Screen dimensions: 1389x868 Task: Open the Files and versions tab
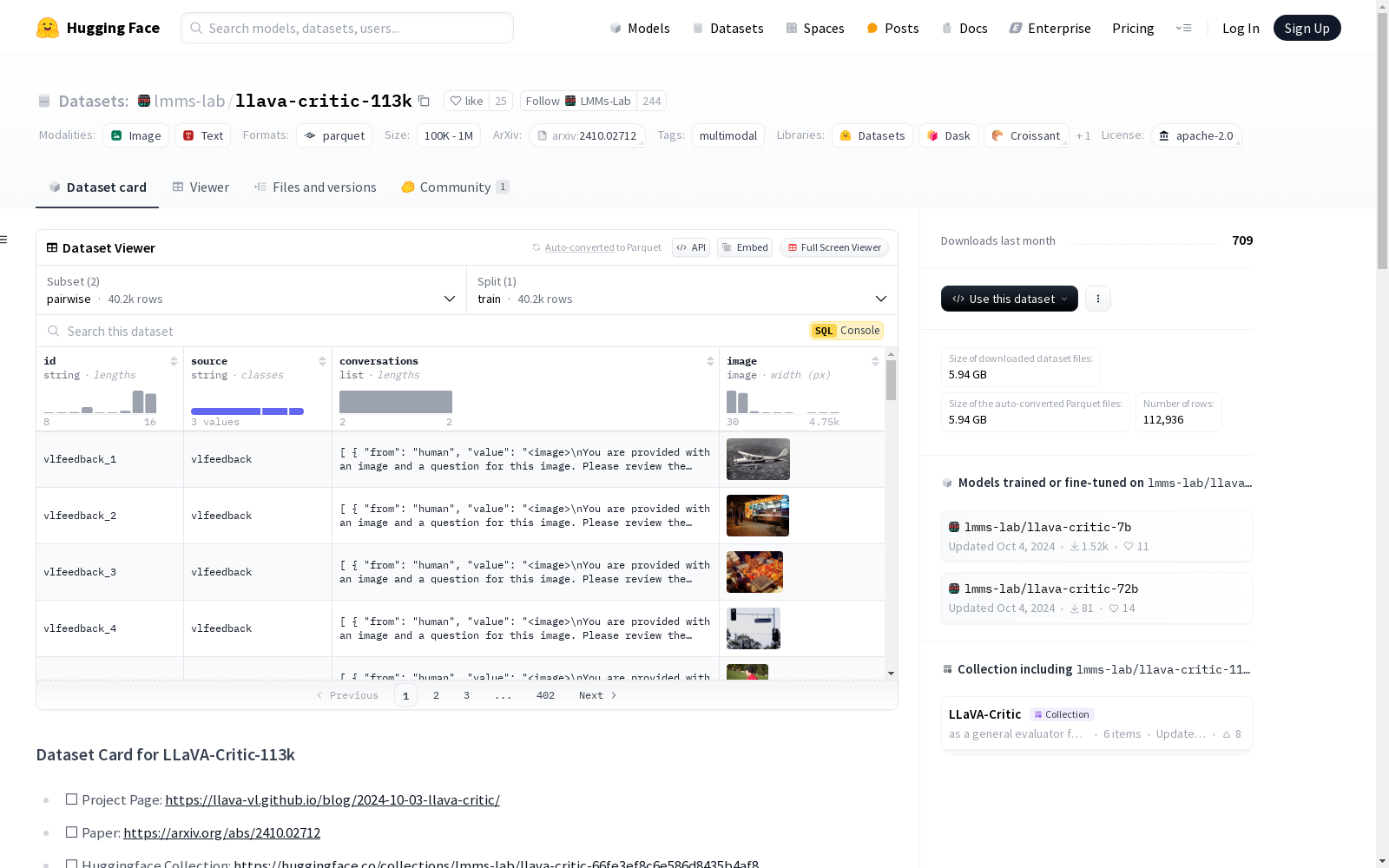tap(315, 187)
